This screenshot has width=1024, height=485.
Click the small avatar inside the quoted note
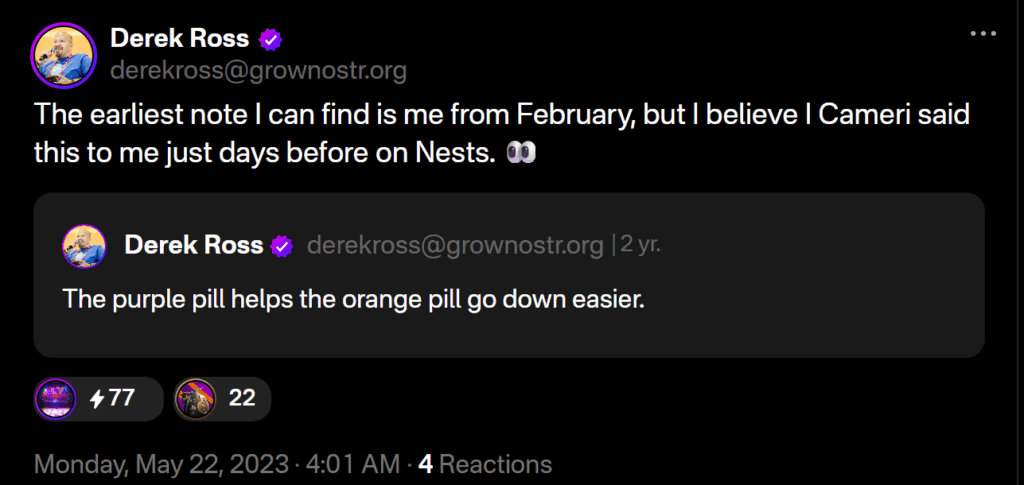pos(85,246)
